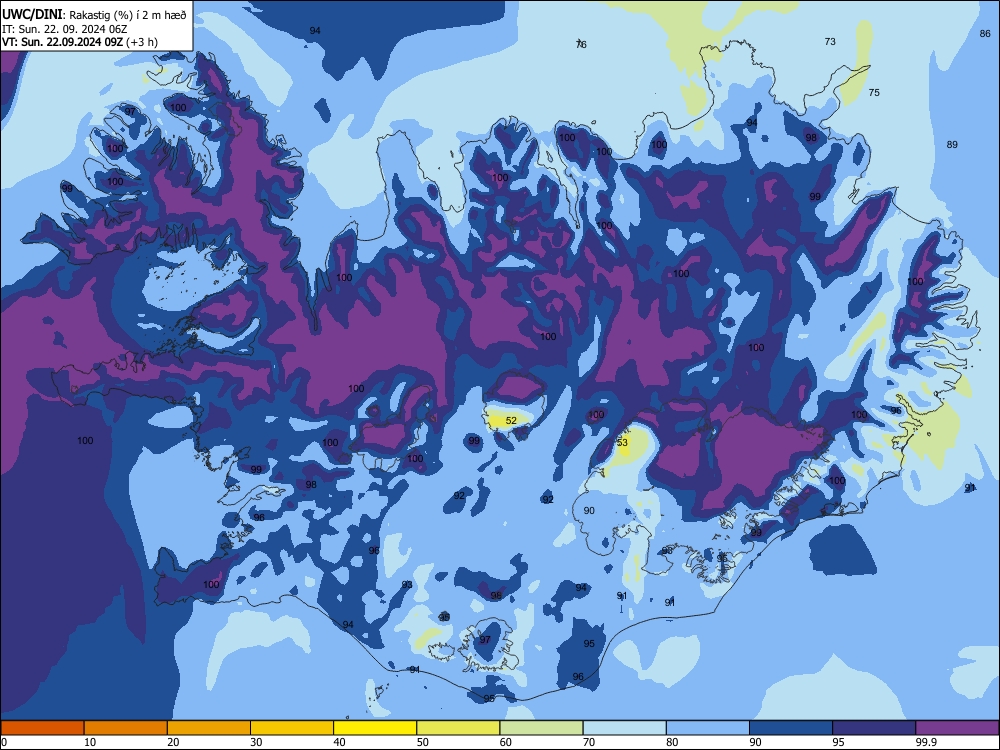Click the 76 value over the northern sea
The image size is (1000, 750).
click(581, 44)
